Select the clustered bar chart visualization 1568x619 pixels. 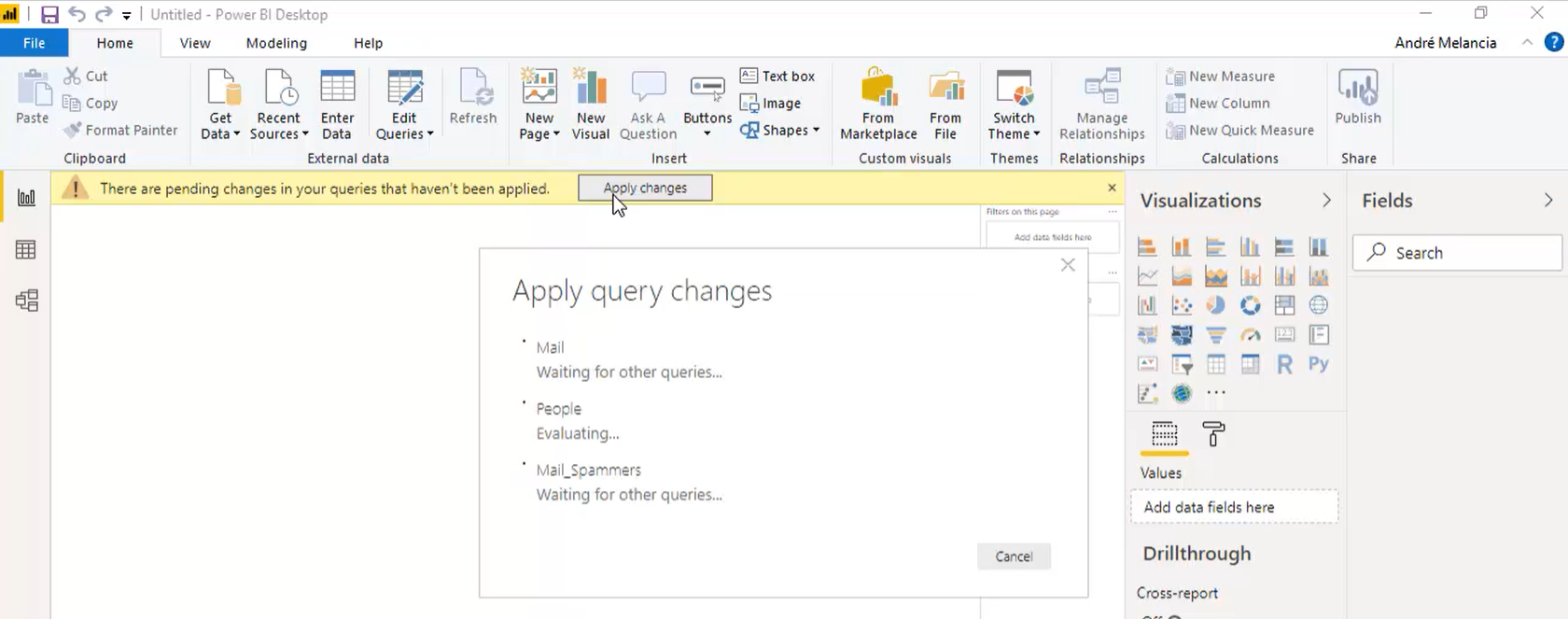pyautogui.click(x=1216, y=247)
